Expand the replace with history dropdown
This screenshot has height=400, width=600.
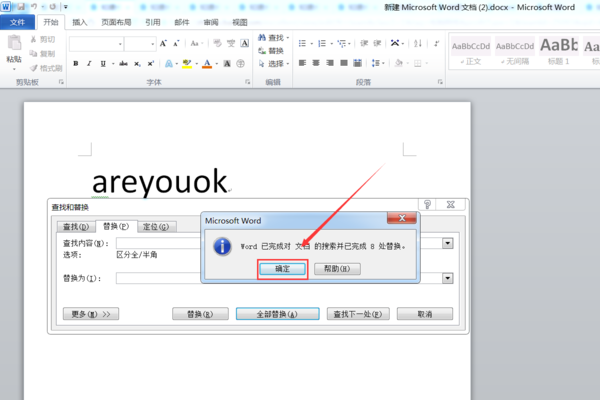tap(448, 278)
